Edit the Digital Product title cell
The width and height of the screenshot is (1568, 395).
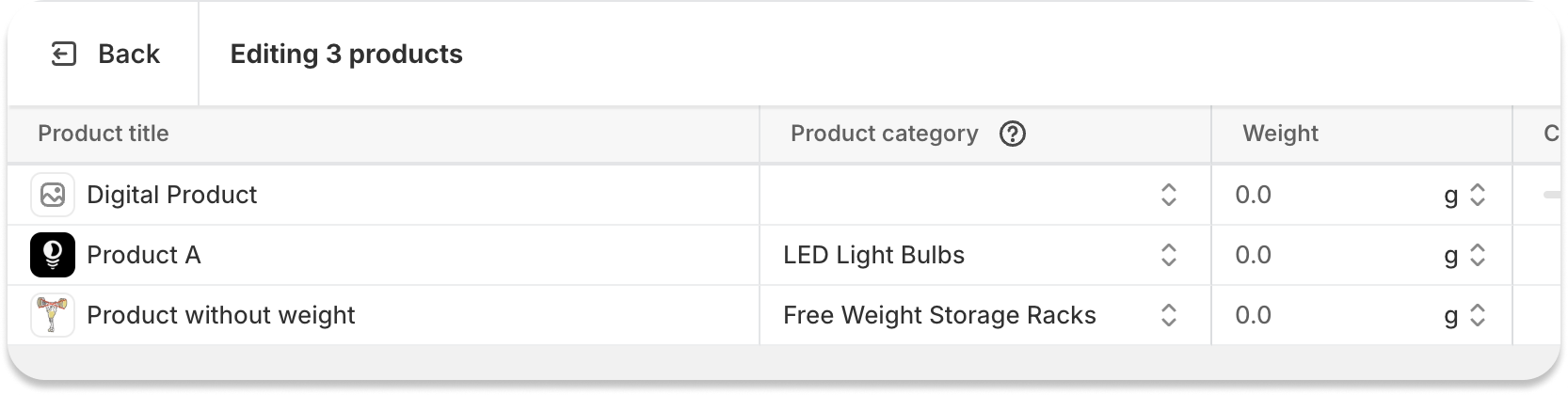pos(172,195)
